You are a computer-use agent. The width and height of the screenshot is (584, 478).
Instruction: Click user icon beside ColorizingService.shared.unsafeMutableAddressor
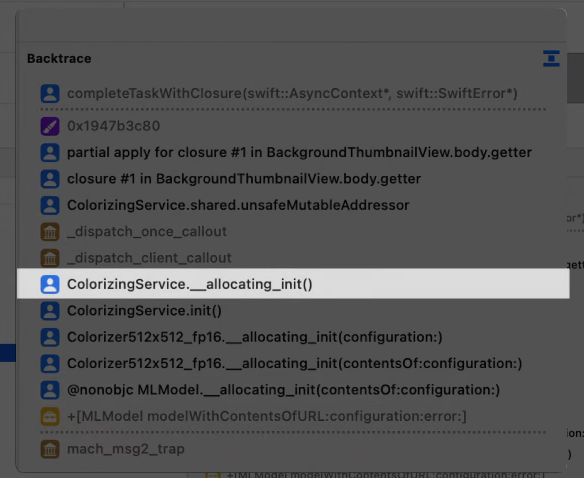50,205
